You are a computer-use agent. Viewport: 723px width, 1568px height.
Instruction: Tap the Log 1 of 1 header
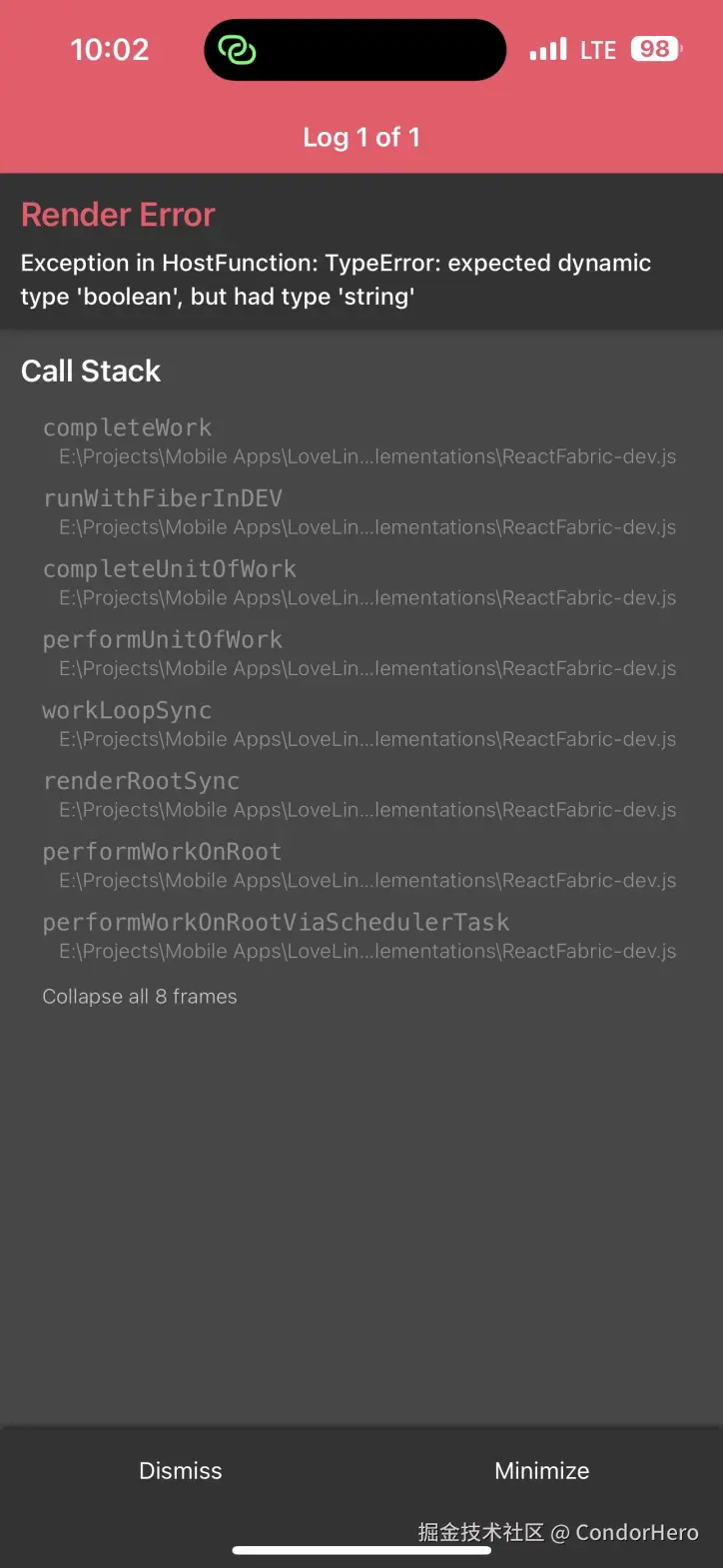click(361, 137)
